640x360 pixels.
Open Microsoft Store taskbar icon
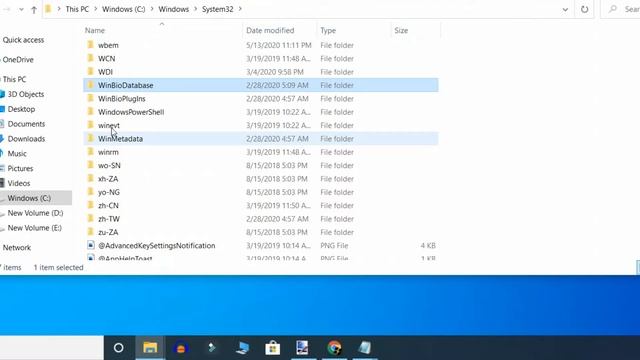click(x=272, y=348)
